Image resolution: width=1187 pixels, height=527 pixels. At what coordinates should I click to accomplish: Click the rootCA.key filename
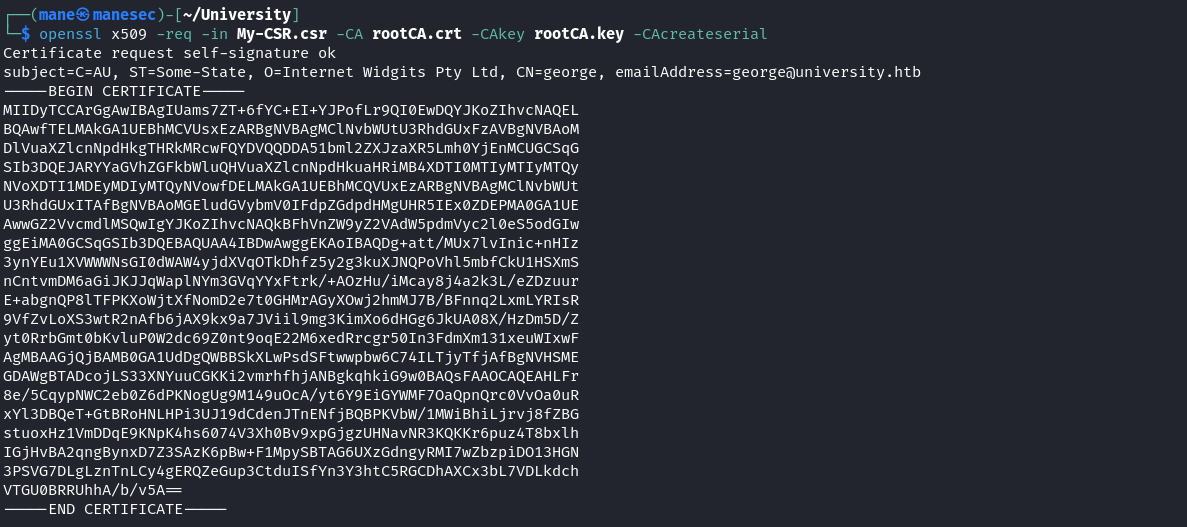578,34
